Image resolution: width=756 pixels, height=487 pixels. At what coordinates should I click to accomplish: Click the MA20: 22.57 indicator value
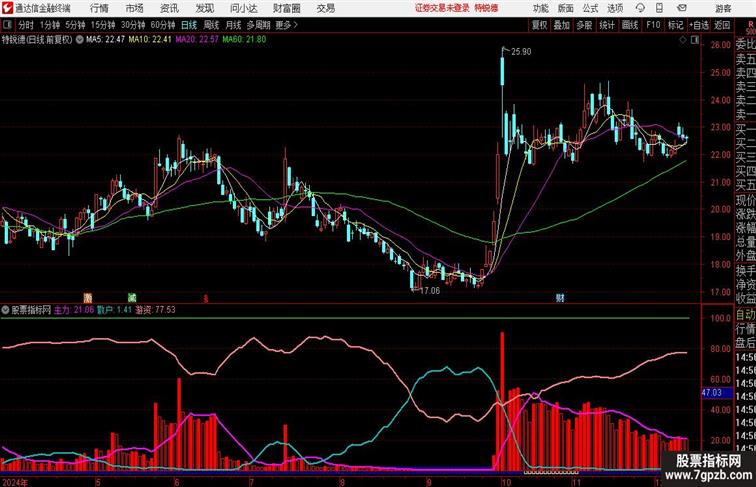click(x=197, y=40)
